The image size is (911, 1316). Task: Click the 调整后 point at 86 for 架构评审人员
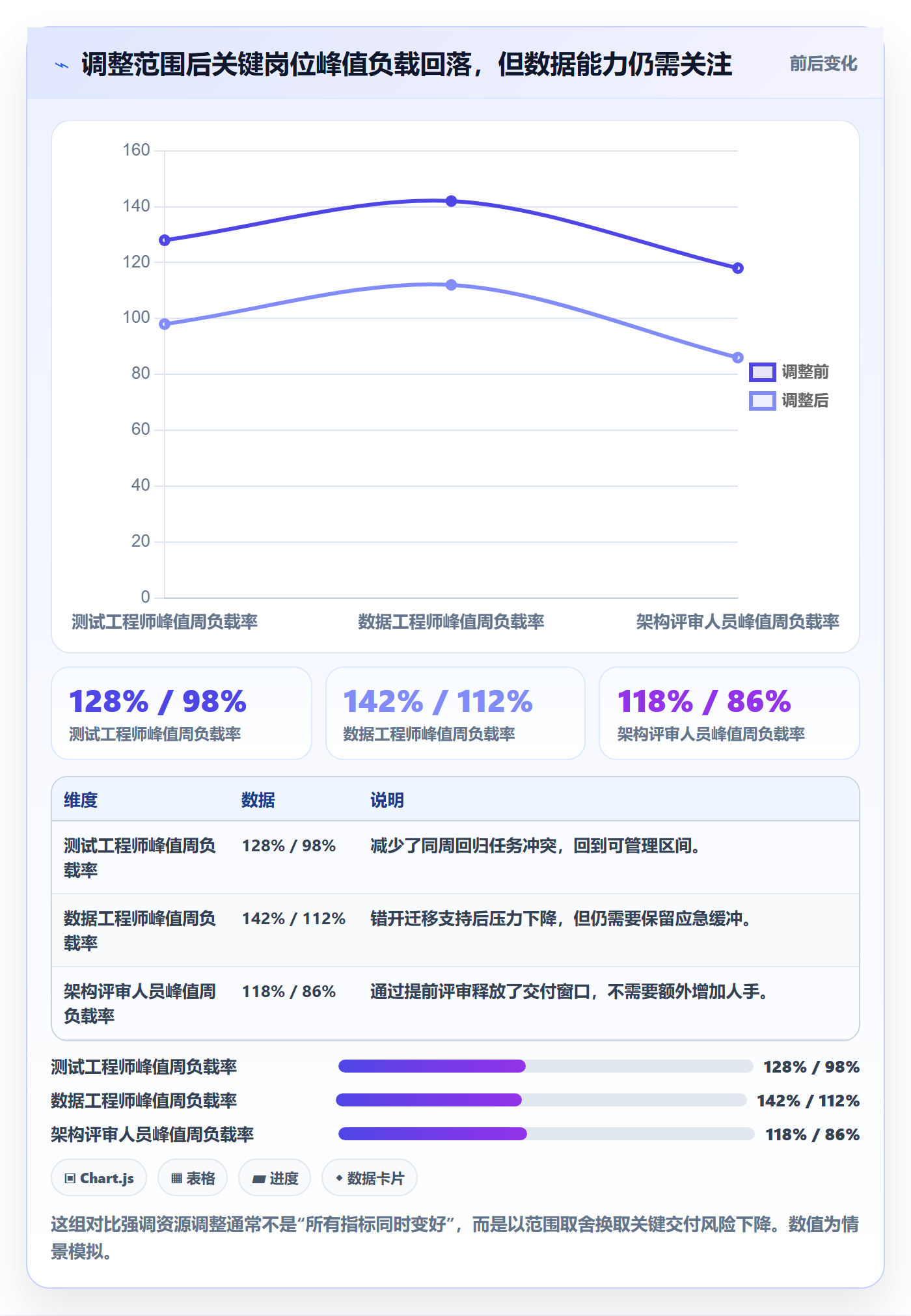coord(737,357)
